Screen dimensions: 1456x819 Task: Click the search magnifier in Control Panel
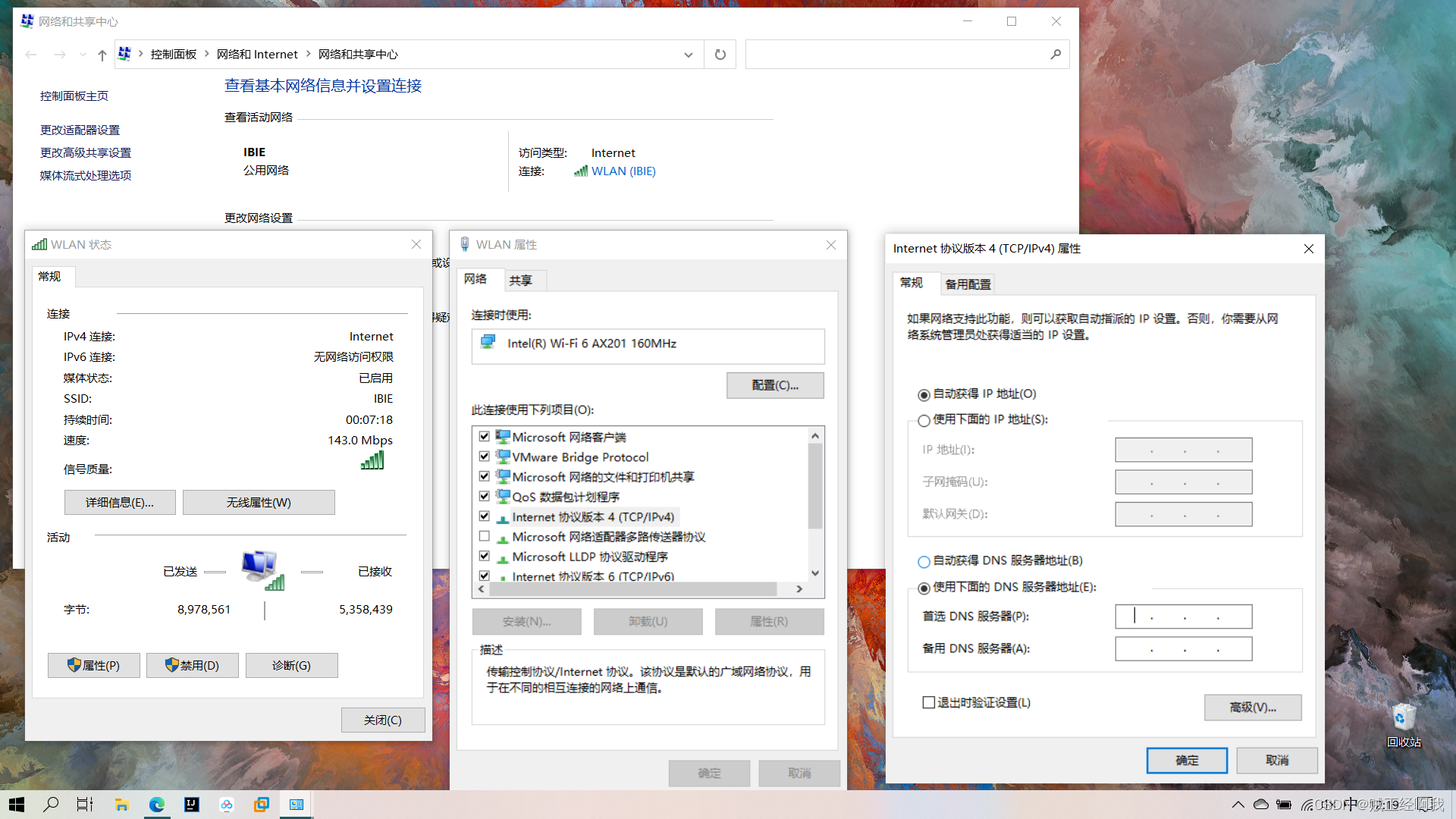pyautogui.click(x=1055, y=55)
